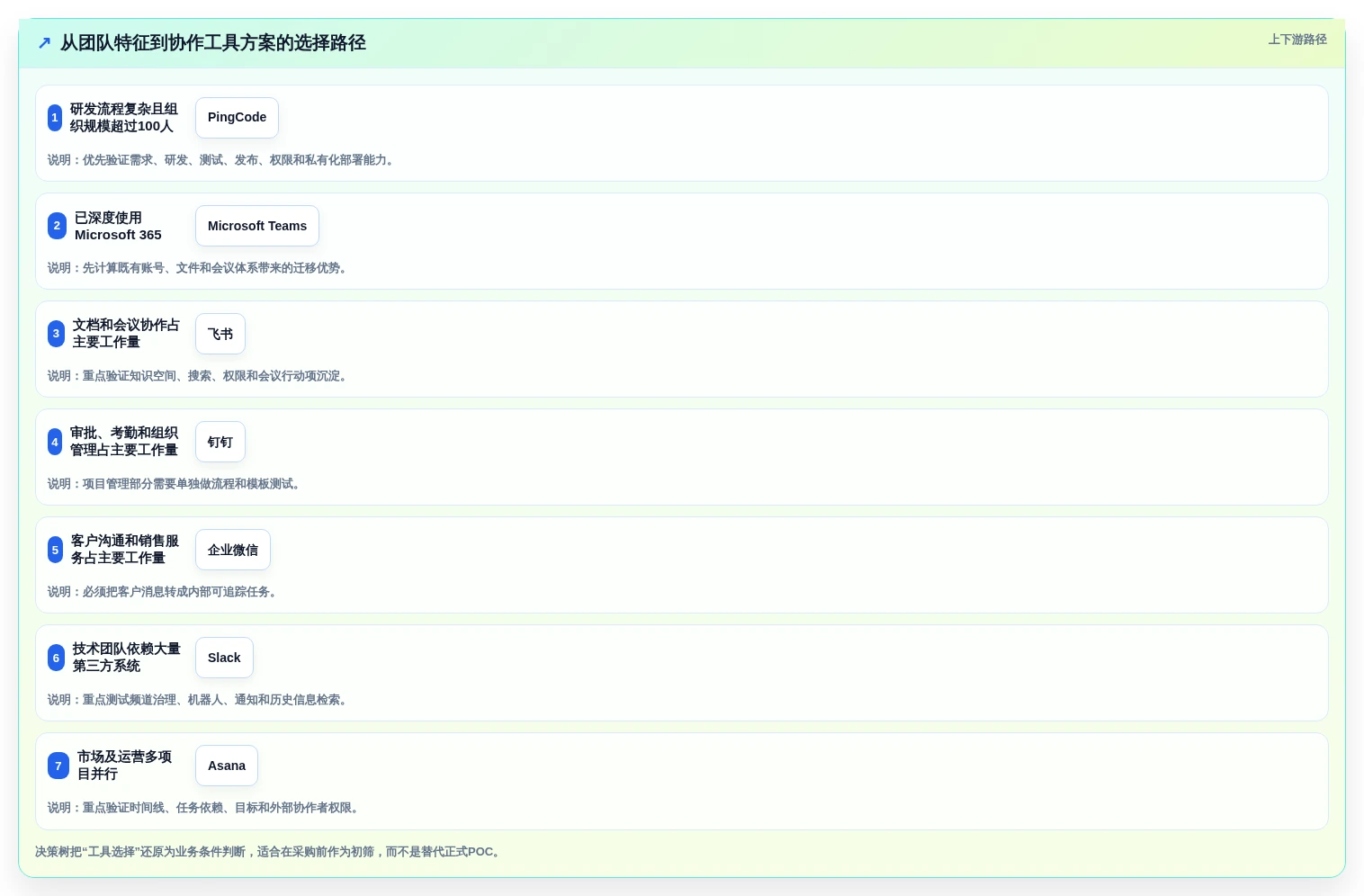Viewport: 1364px width, 896px height.
Task: Click the 市场及运营多项目并行 condition
Action: [124, 766]
